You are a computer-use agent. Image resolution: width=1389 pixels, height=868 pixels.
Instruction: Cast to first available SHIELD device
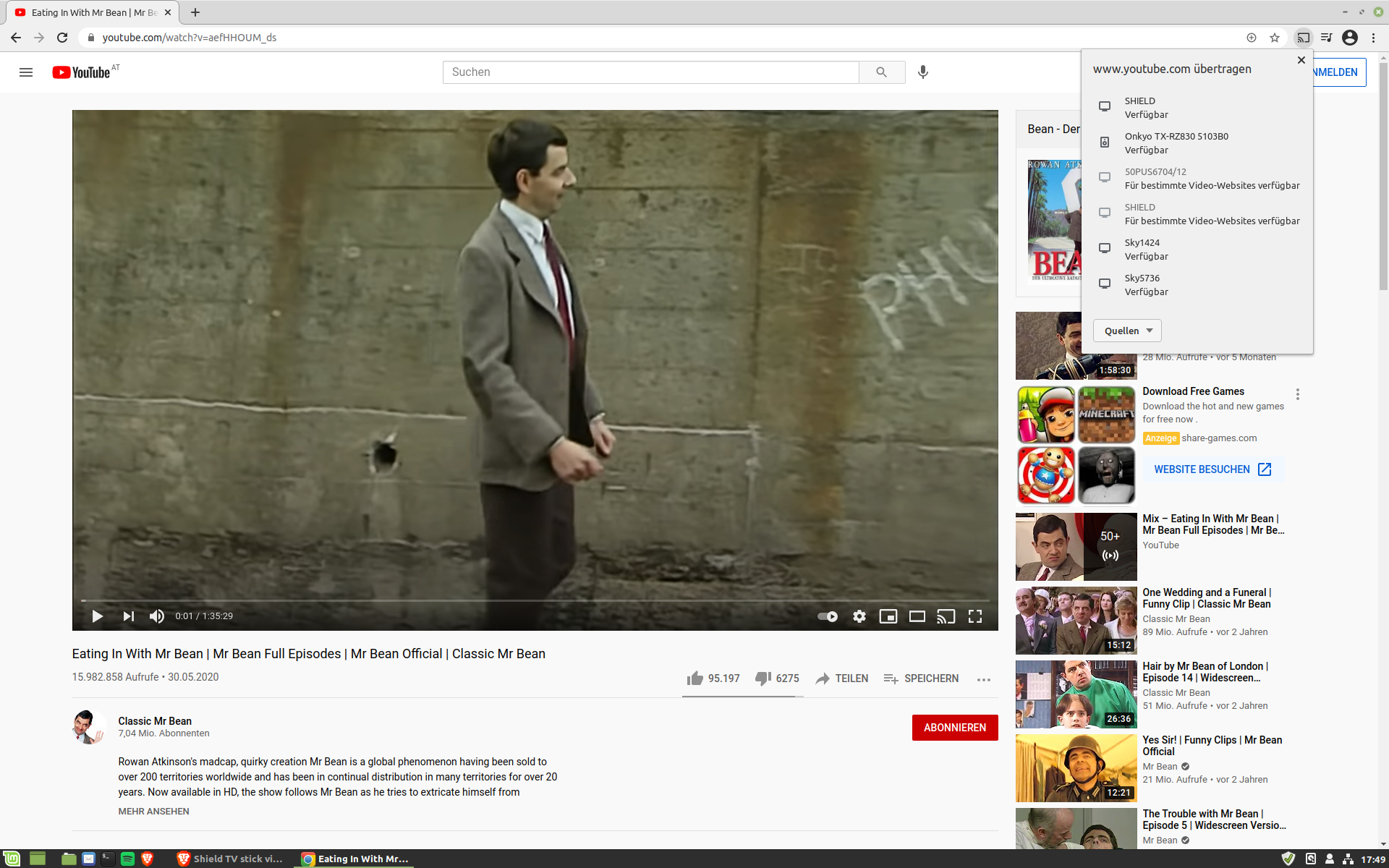pos(1197,108)
